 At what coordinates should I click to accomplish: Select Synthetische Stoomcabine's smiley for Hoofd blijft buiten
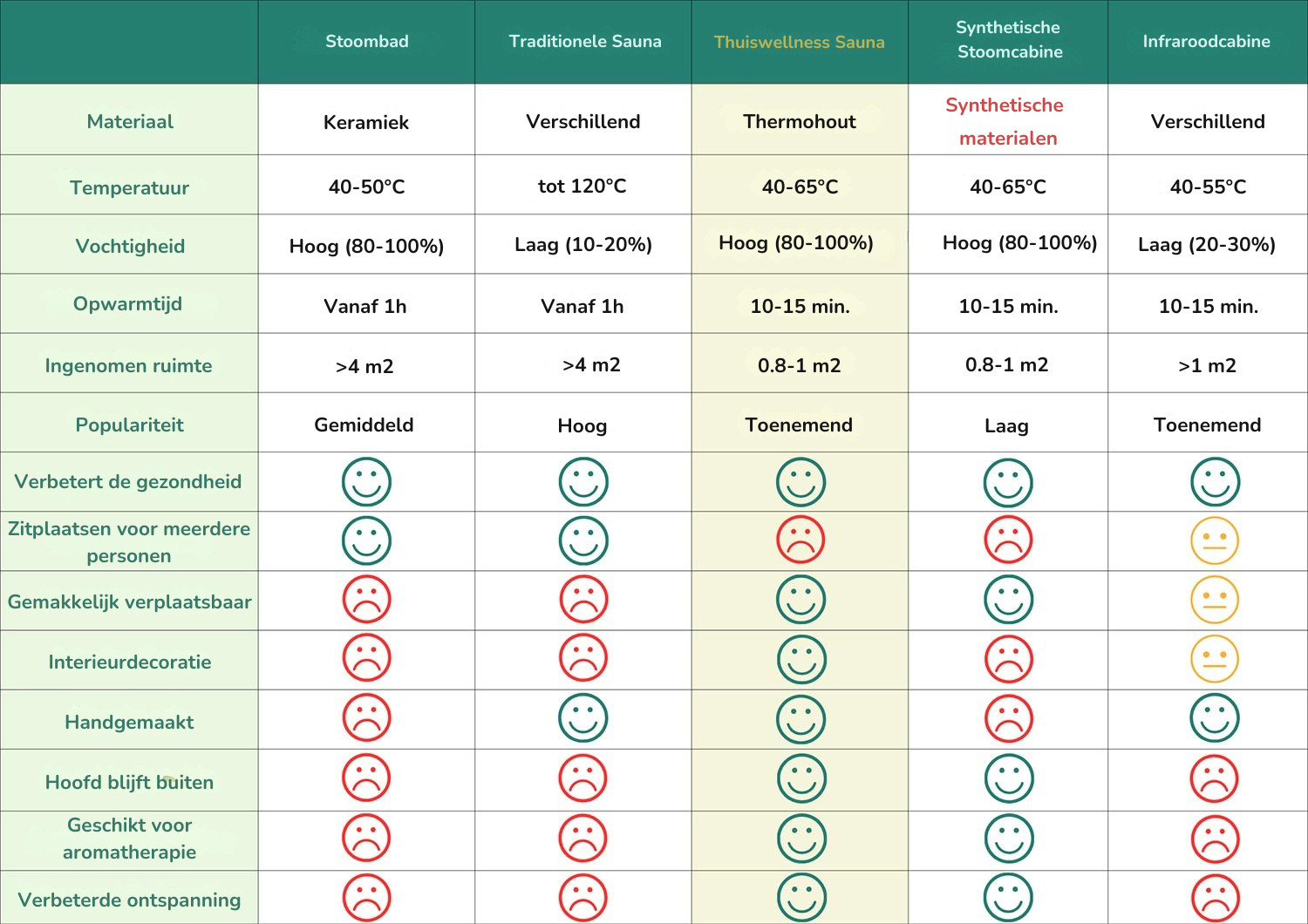1008,778
